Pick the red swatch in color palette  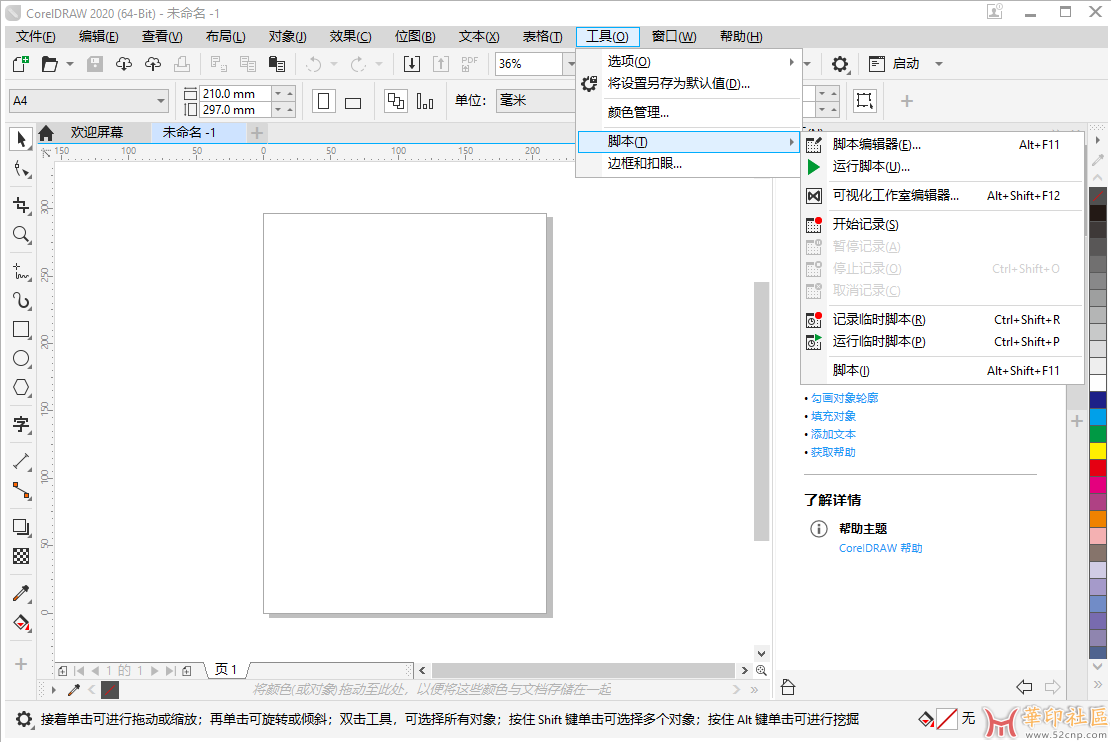pyautogui.click(x=1098, y=468)
